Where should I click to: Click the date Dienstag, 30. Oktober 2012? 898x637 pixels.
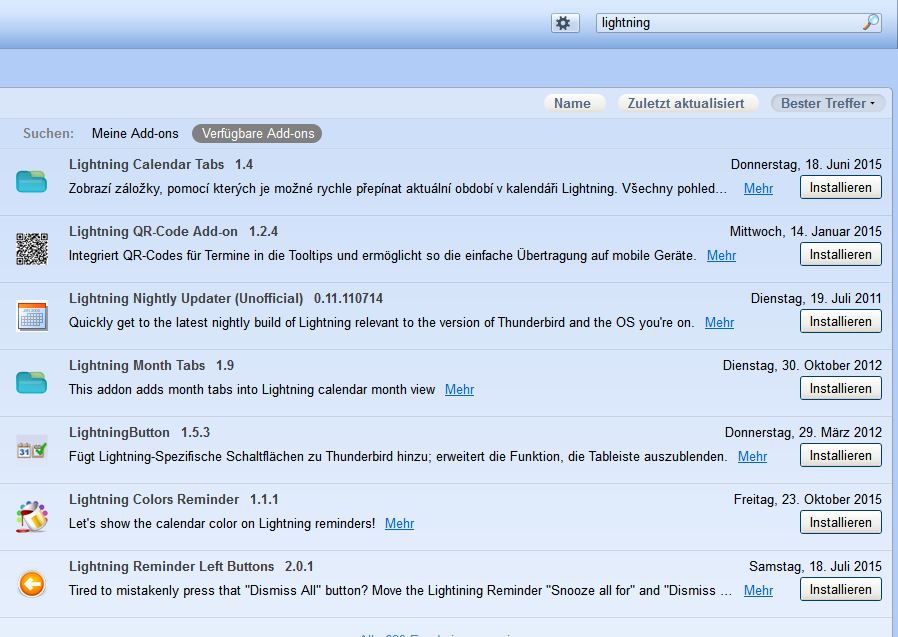coord(802,365)
